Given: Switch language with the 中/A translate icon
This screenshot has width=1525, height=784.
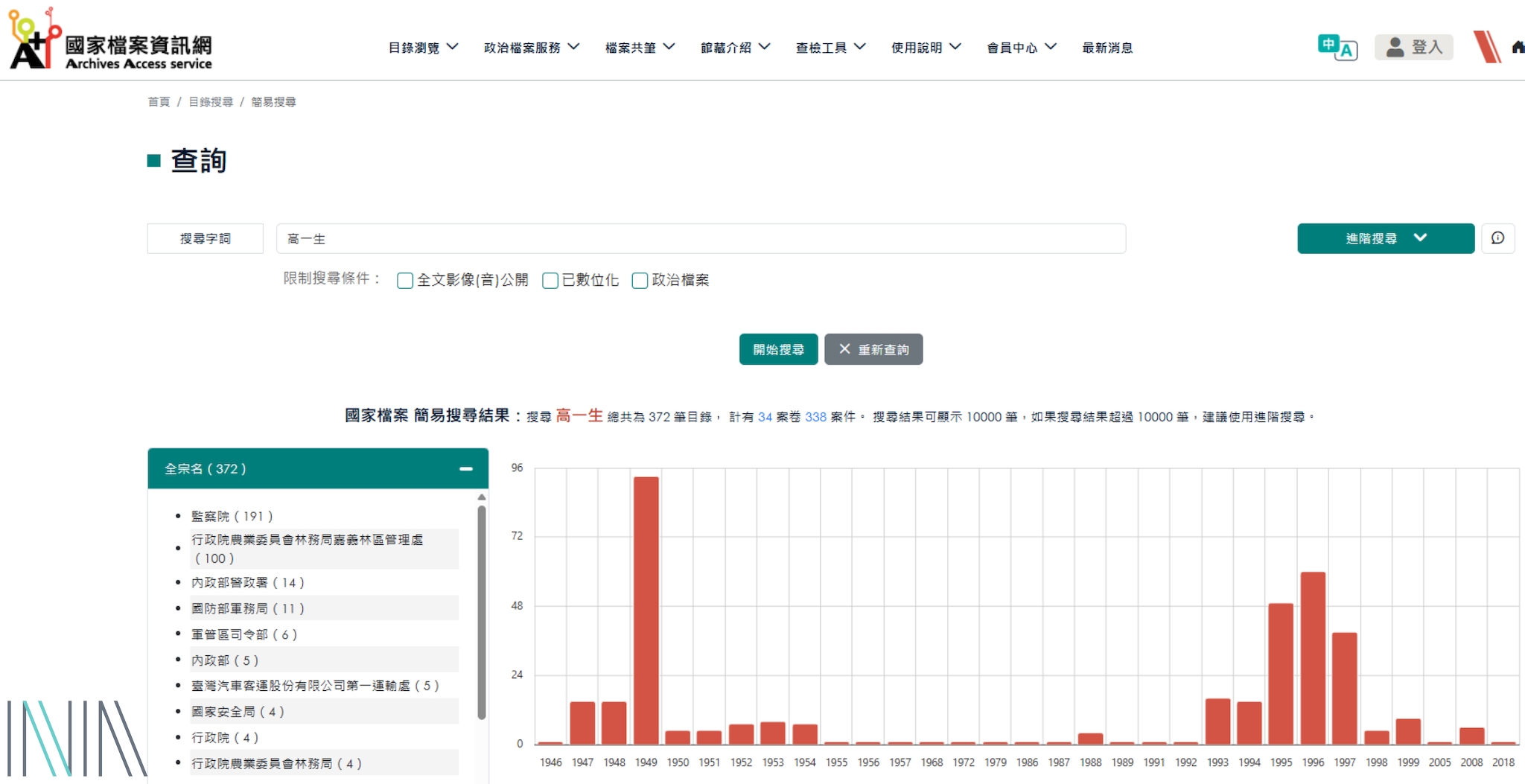Looking at the screenshot, I should tap(1337, 47).
